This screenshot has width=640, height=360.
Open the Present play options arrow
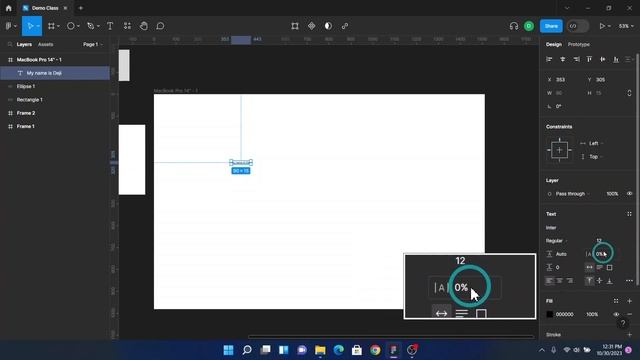pyautogui.click(x=609, y=26)
